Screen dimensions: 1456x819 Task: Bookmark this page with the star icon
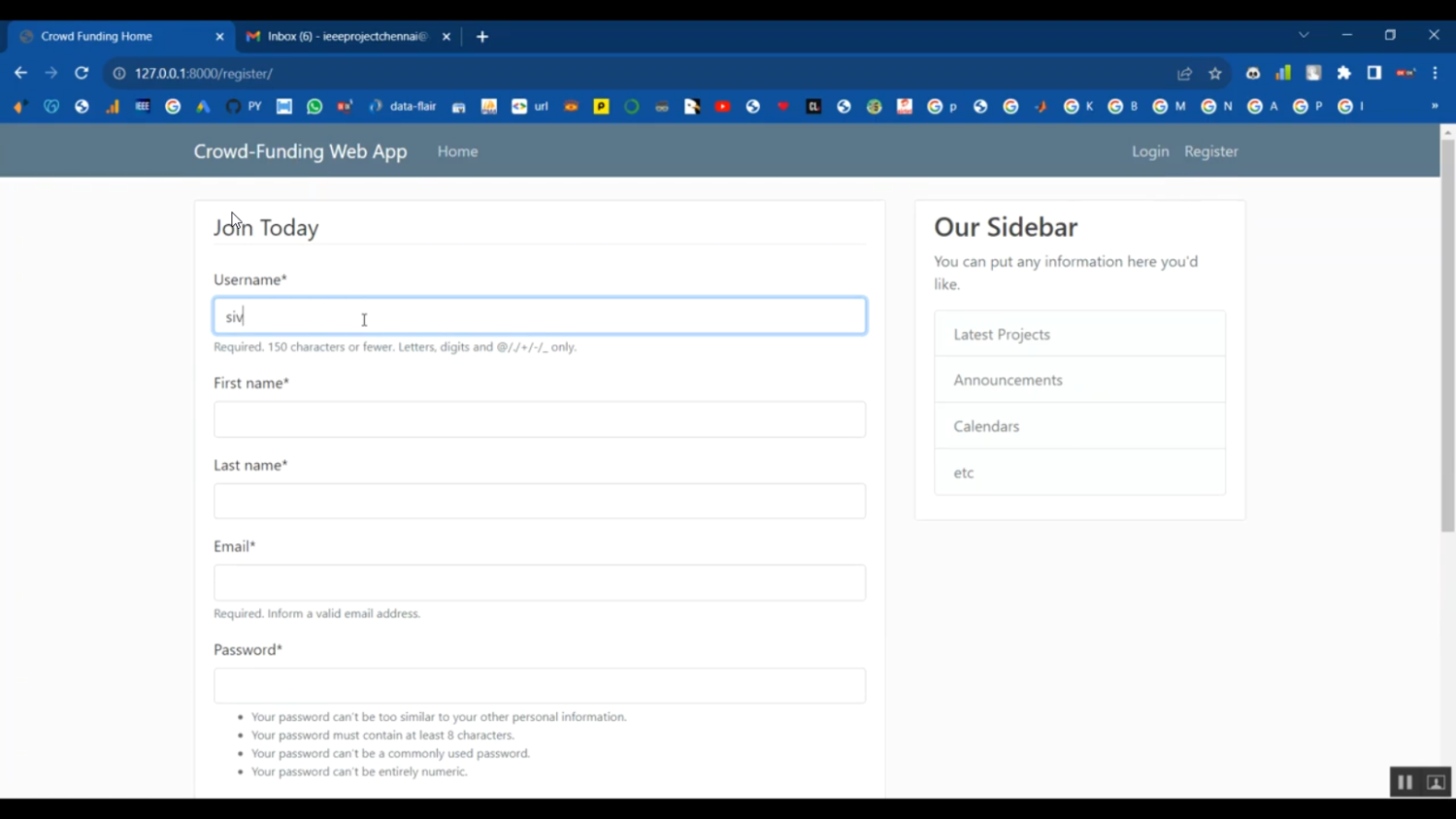click(1214, 73)
